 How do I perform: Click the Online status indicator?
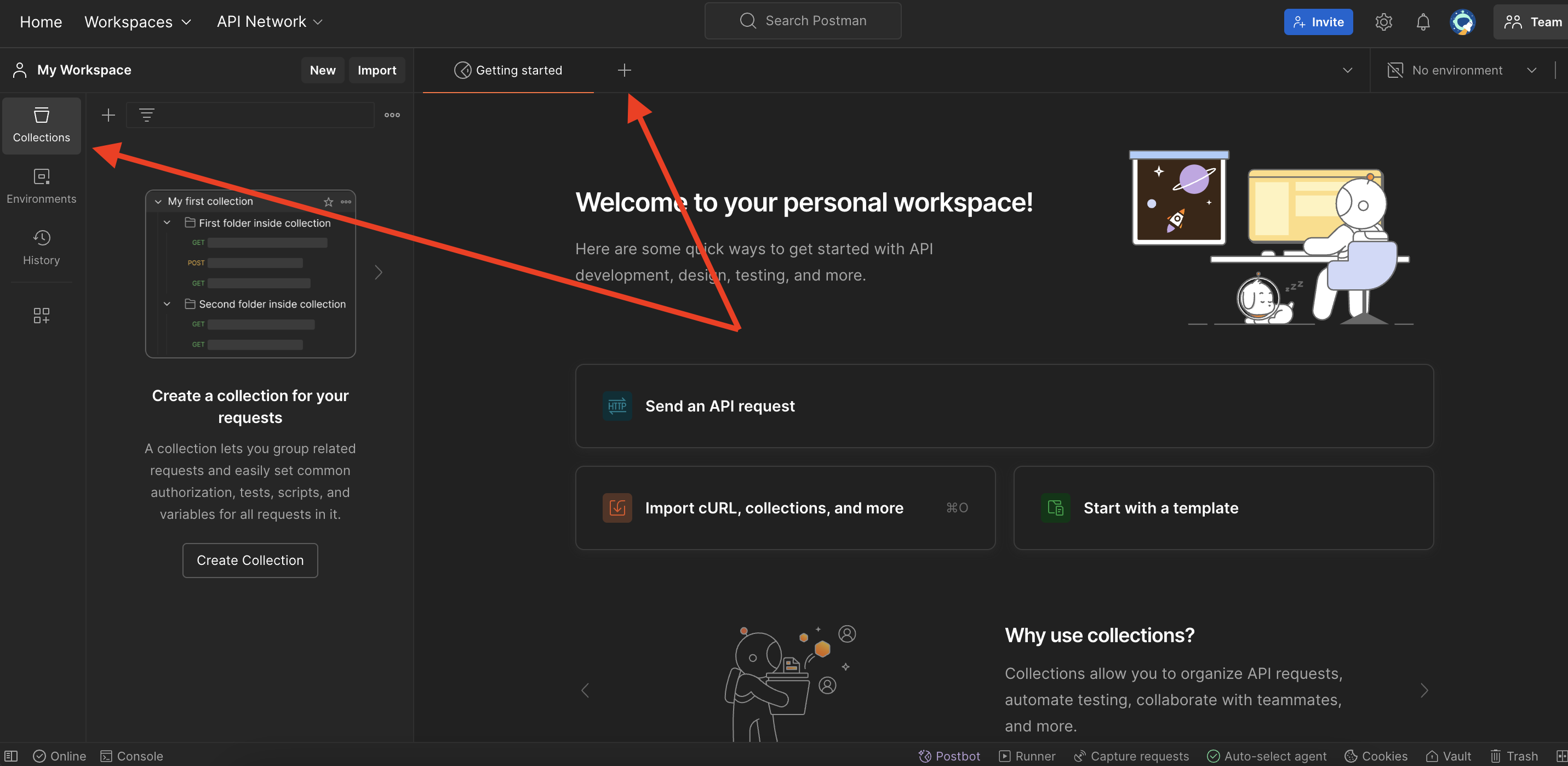click(x=60, y=756)
